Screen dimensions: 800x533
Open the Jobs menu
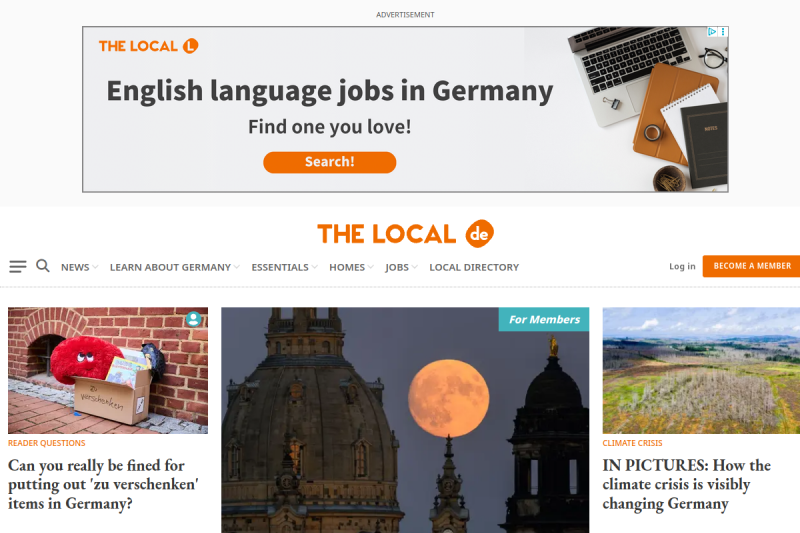[402, 267]
